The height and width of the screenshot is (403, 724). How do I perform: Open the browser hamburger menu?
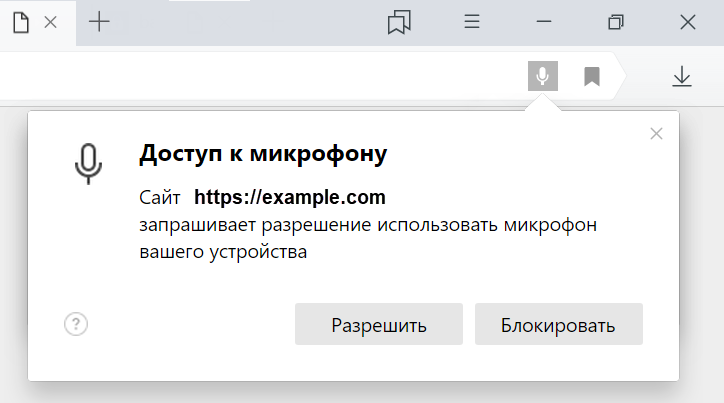click(x=472, y=22)
